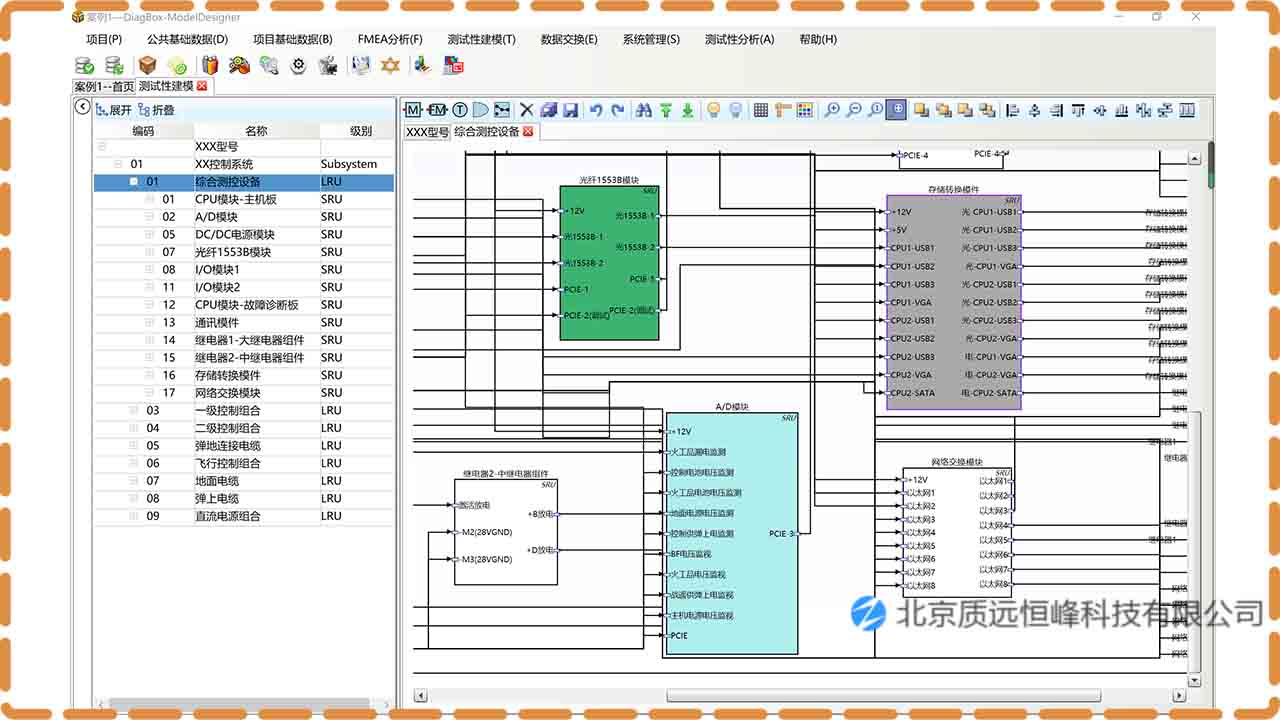
Task: Click the 名称 column header
Action: 256,131
